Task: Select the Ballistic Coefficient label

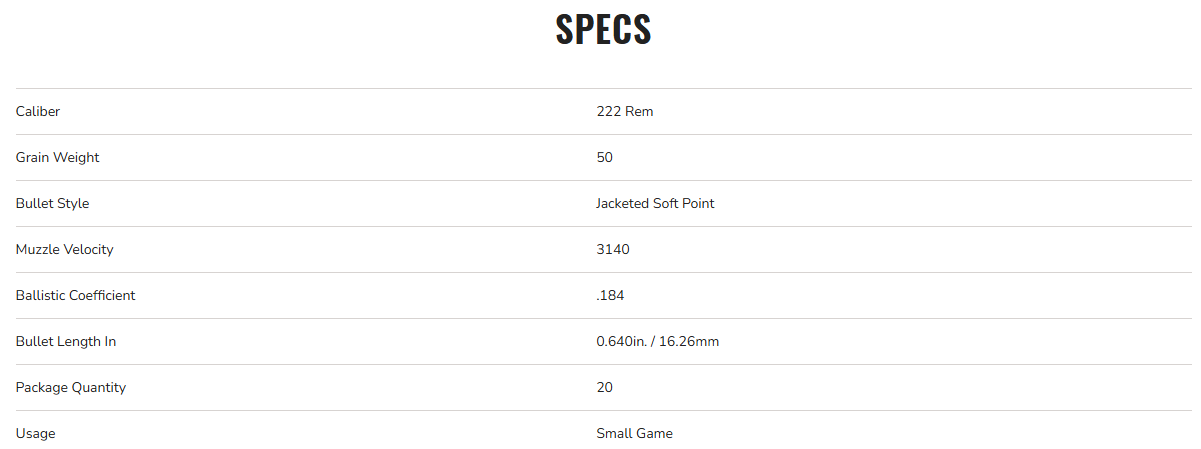Action: 76,295
